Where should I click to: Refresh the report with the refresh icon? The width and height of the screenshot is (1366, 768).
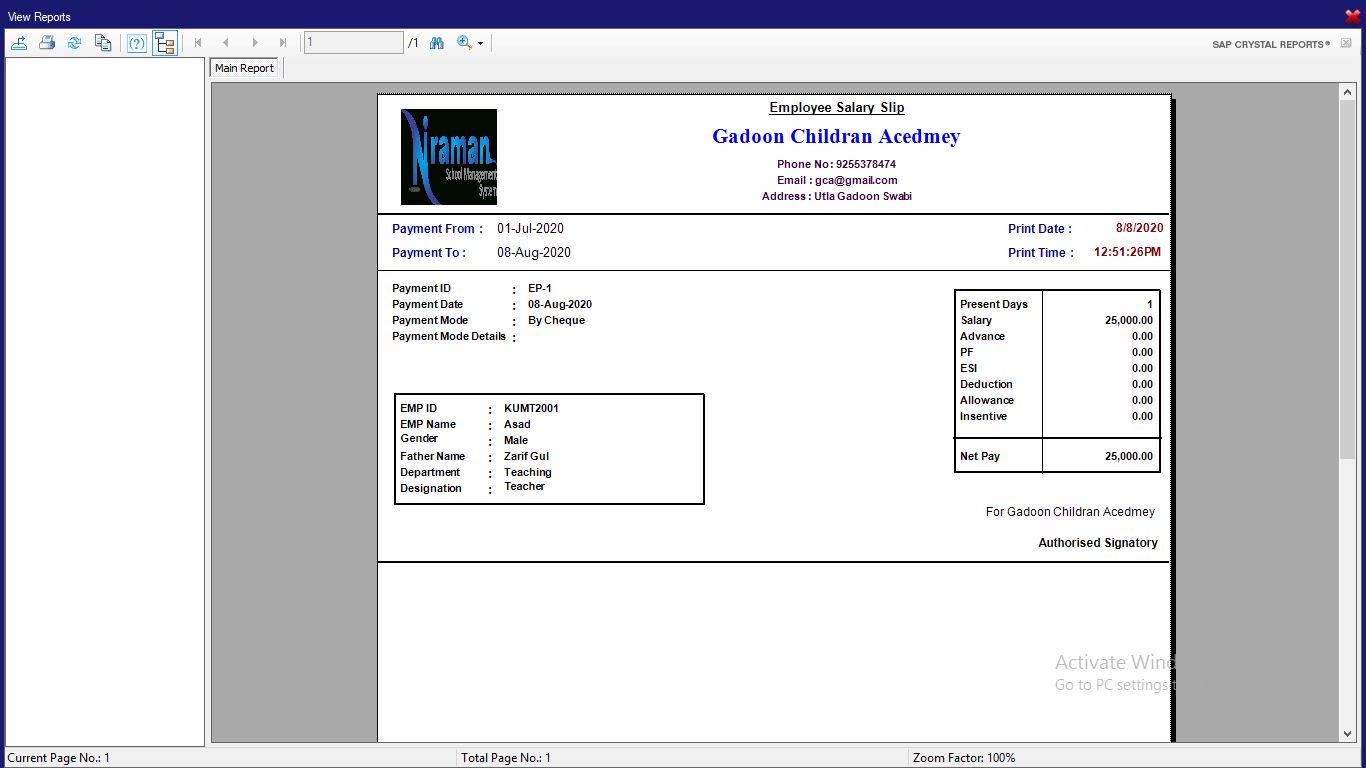tap(75, 43)
